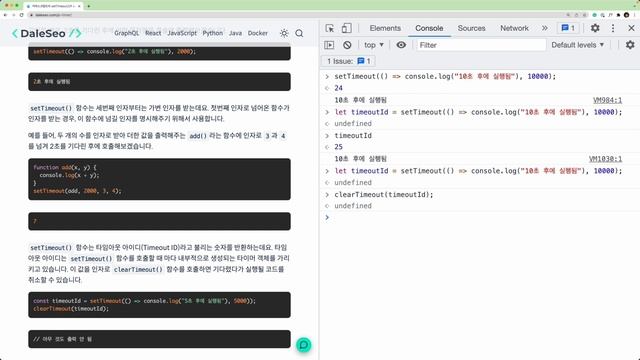Open console settings gear
Screen dimensions: 640x360
630,45
